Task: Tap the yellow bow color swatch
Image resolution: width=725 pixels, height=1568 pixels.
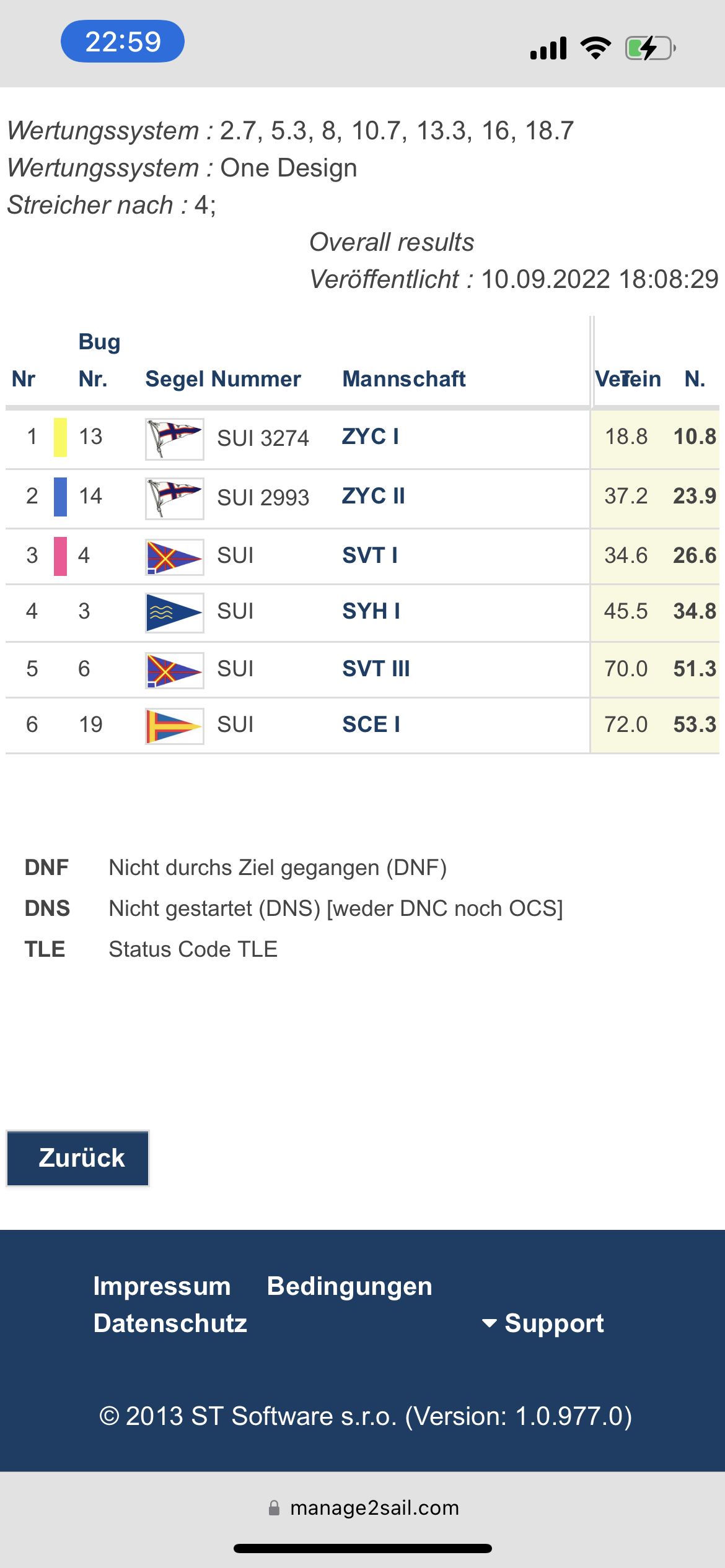Action: pyautogui.click(x=60, y=437)
